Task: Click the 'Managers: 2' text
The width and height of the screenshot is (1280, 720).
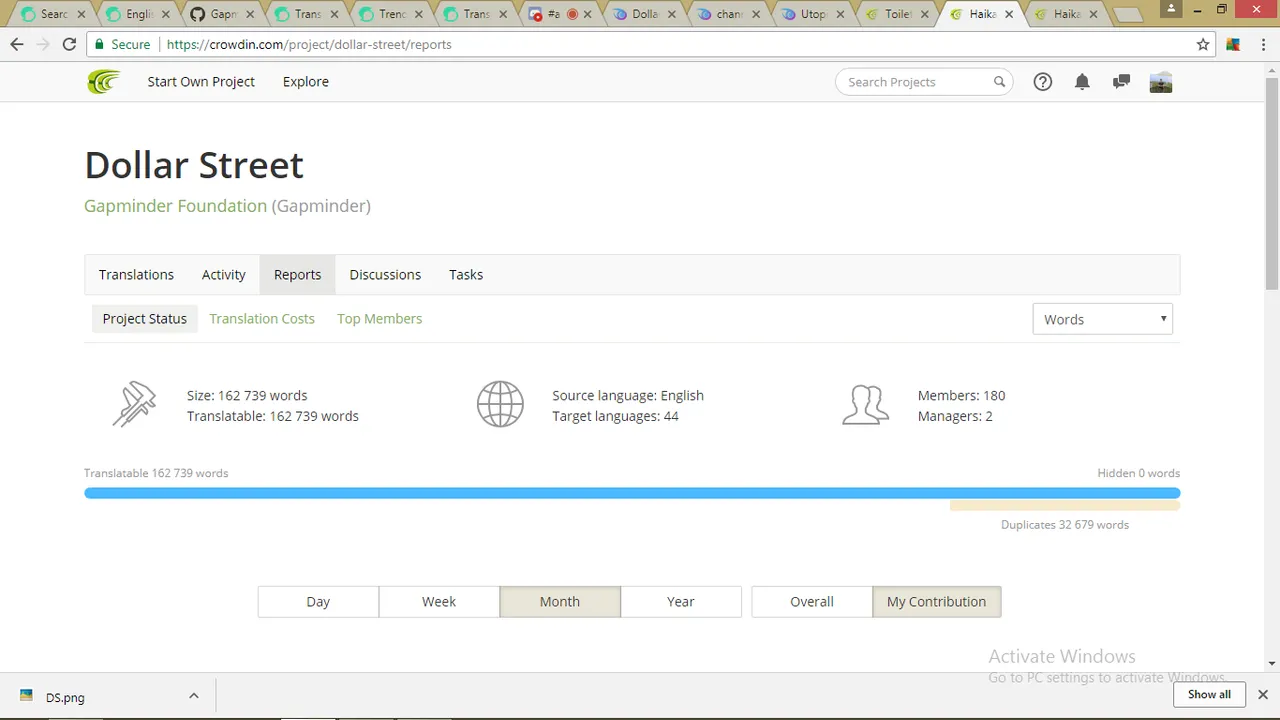Action: (x=955, y=416)
